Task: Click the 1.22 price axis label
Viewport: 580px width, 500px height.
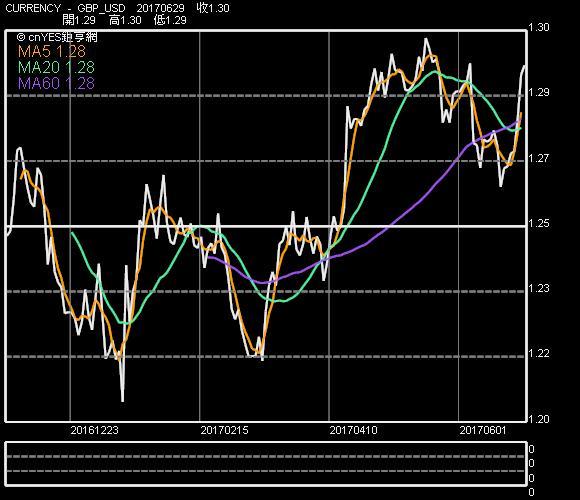Action: 538,354
